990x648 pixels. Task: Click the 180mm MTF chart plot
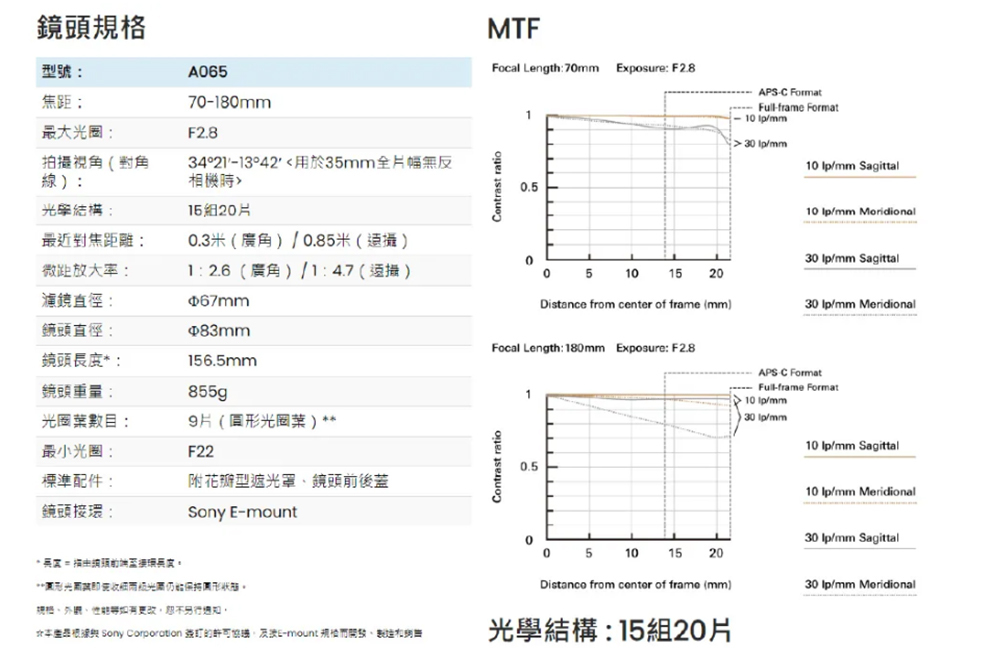point(638,467)
